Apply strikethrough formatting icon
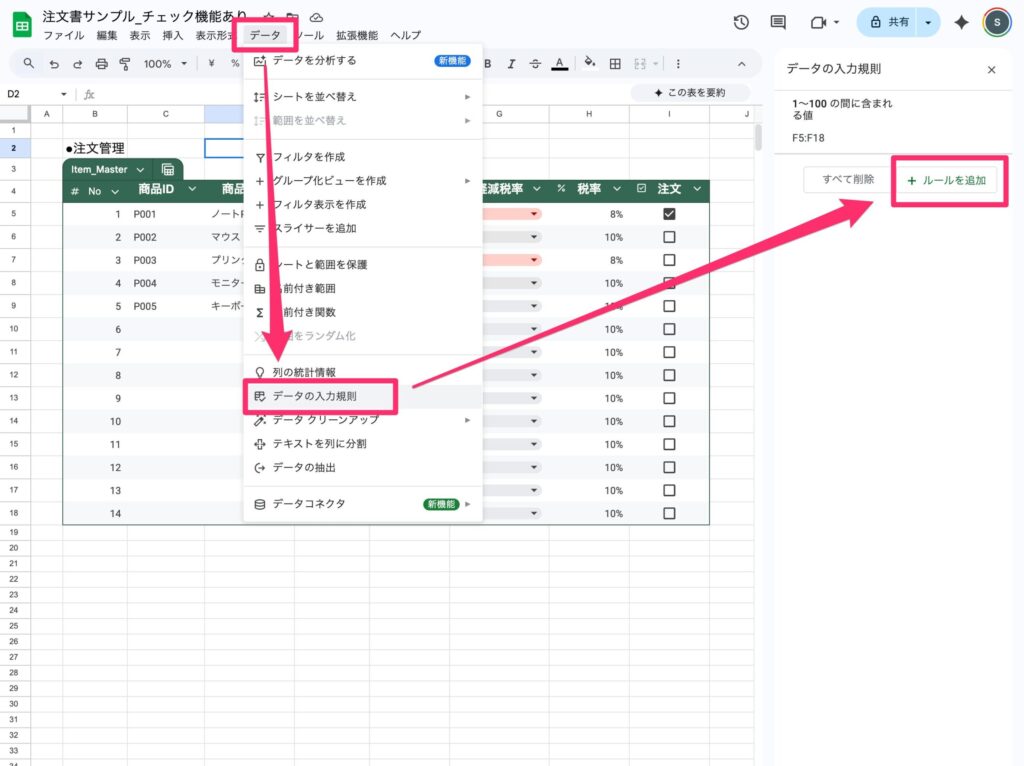 point(535,64)
